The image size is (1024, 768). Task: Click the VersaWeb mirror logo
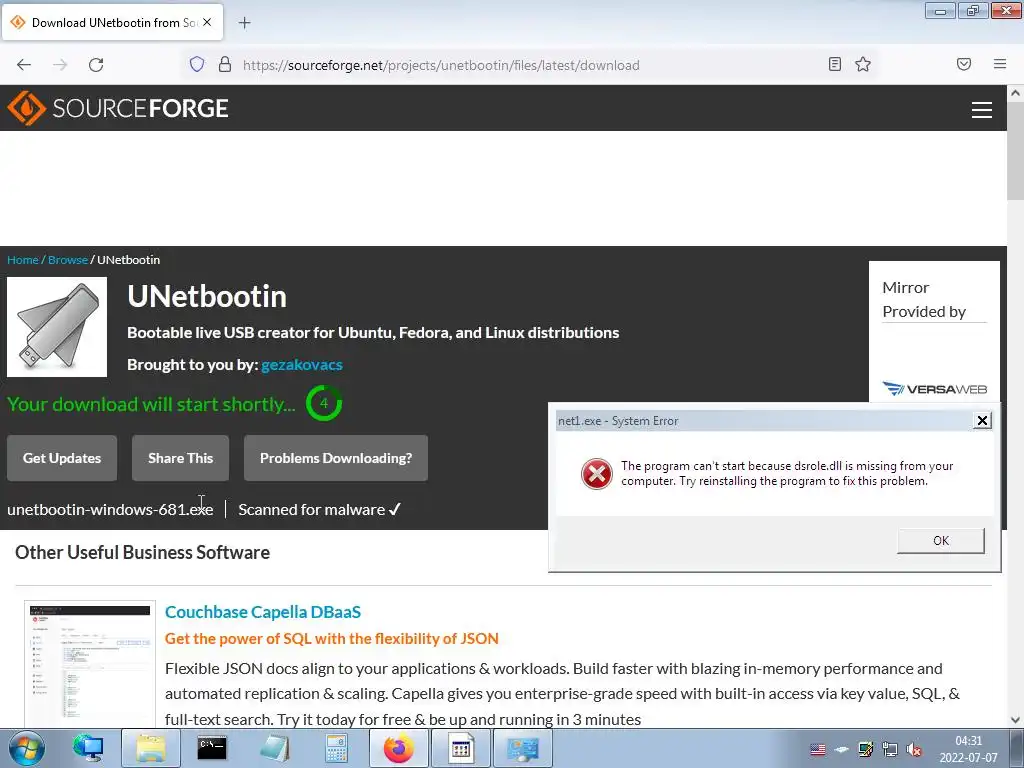click(x=935, y=389)
